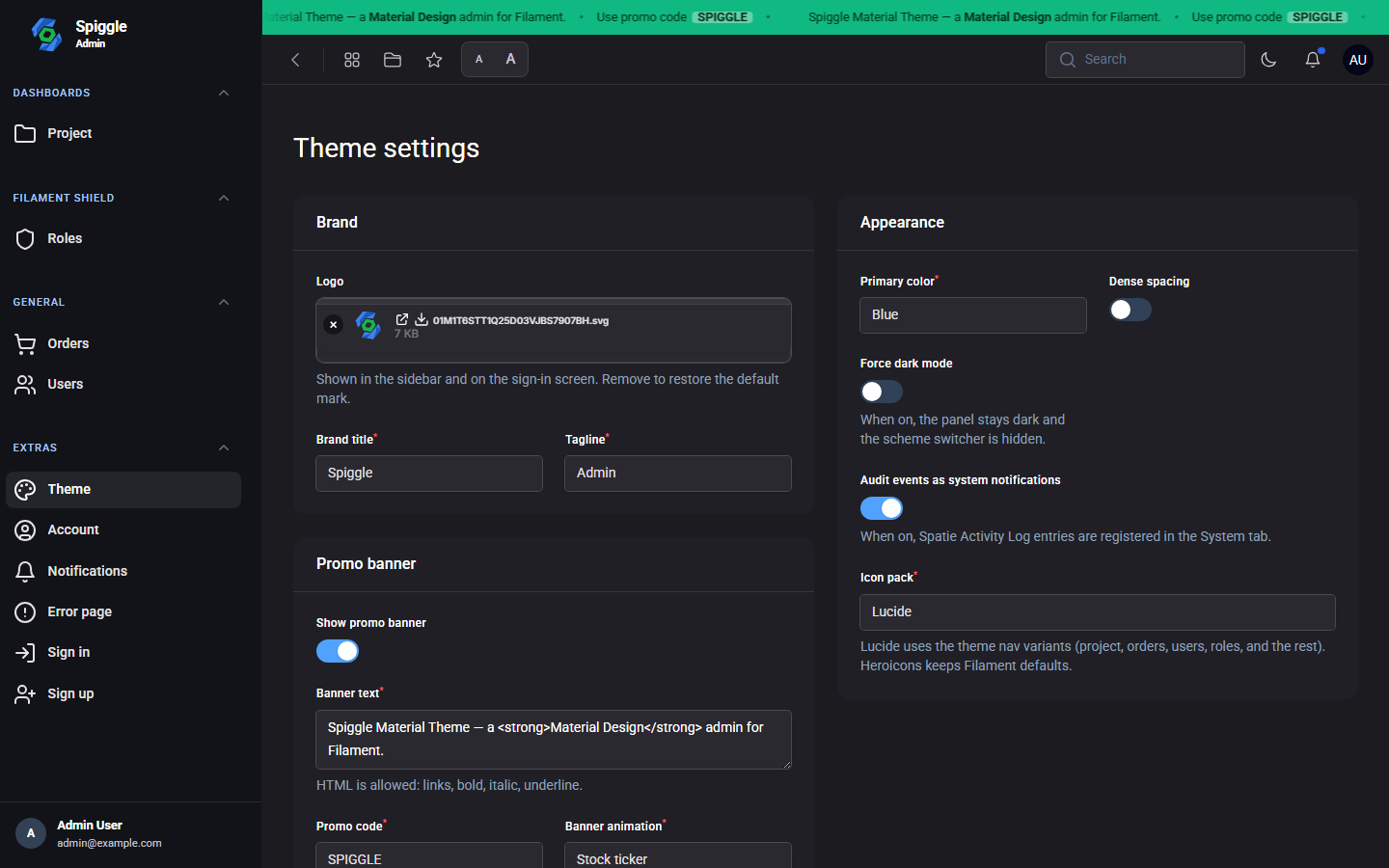
Task: Click the Project folder icon in sidebar
Action: (x=25, y=133)
